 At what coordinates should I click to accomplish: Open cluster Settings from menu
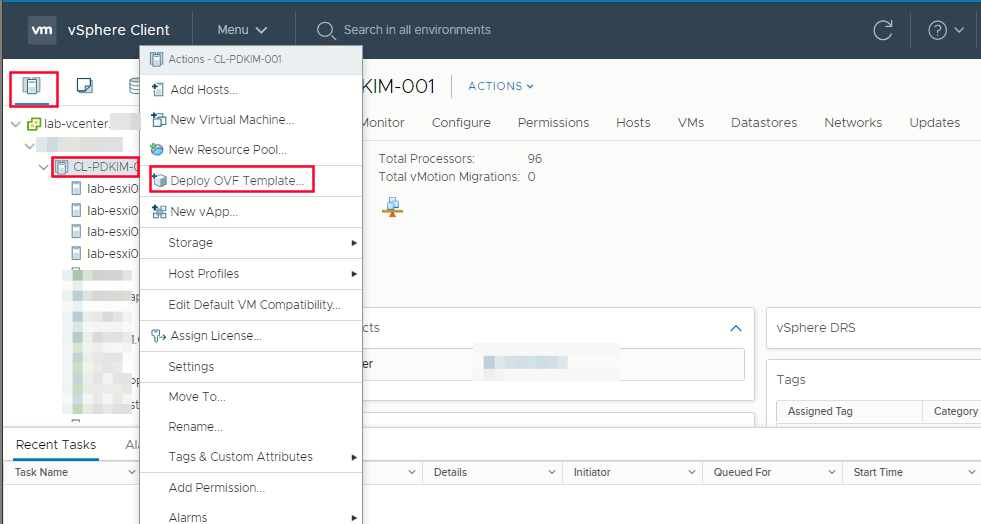251,367
